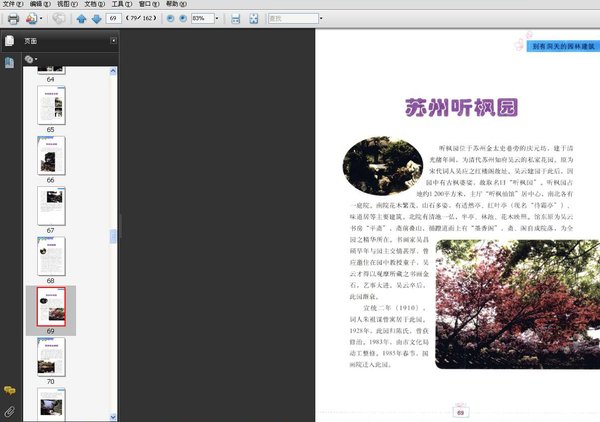Click the (79 / 162) page count text
Viewport: 600px width, 422px height.
pos(141,18)
